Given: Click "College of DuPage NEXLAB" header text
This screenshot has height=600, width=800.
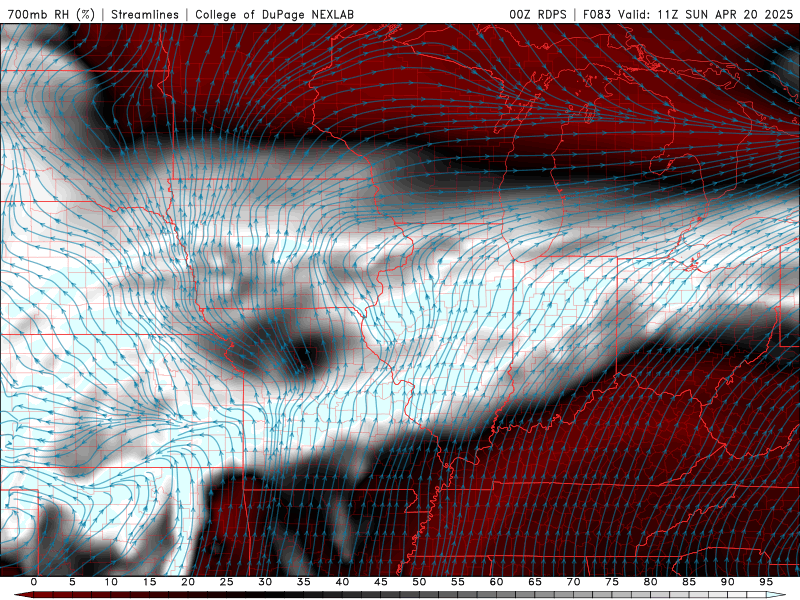Looking at the screenshot, I should point(274,14).
